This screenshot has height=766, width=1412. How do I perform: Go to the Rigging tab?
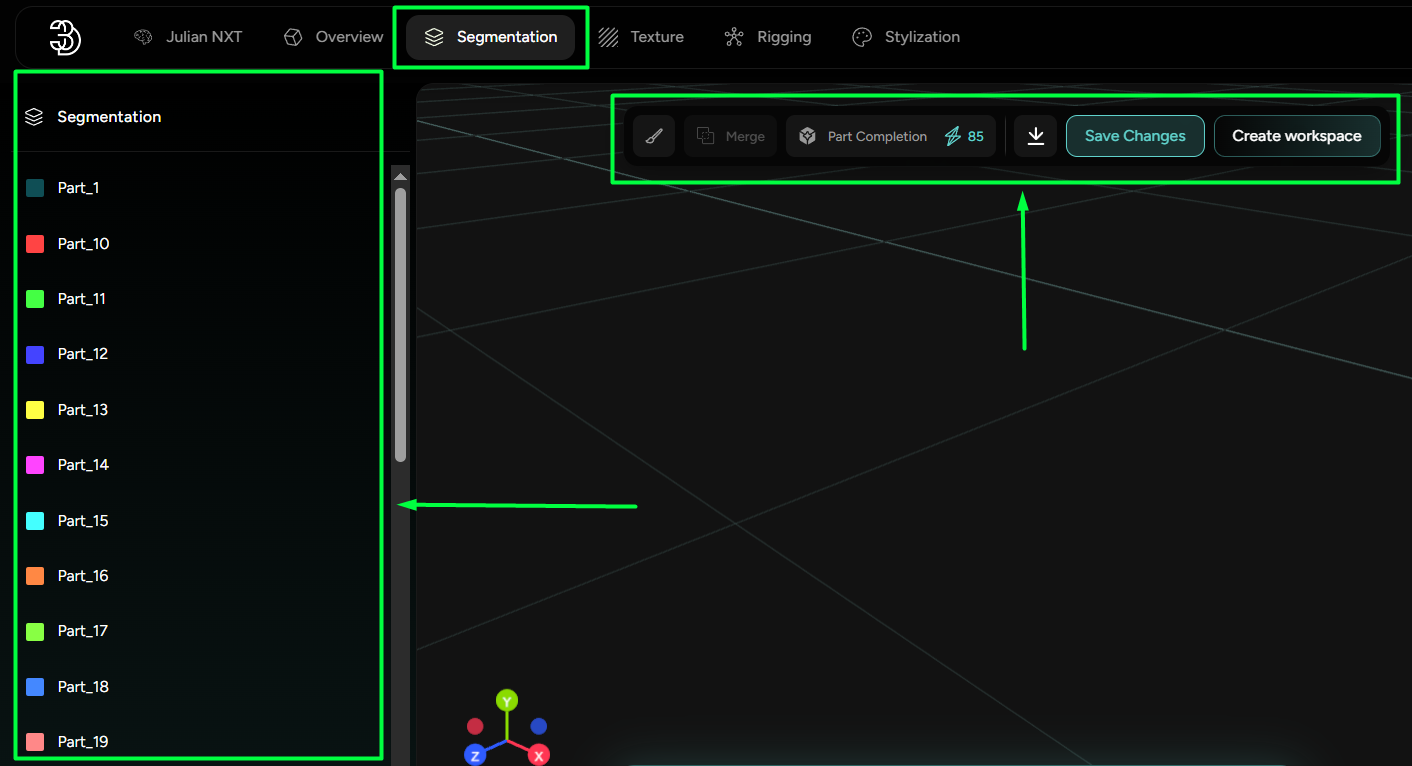768,37
